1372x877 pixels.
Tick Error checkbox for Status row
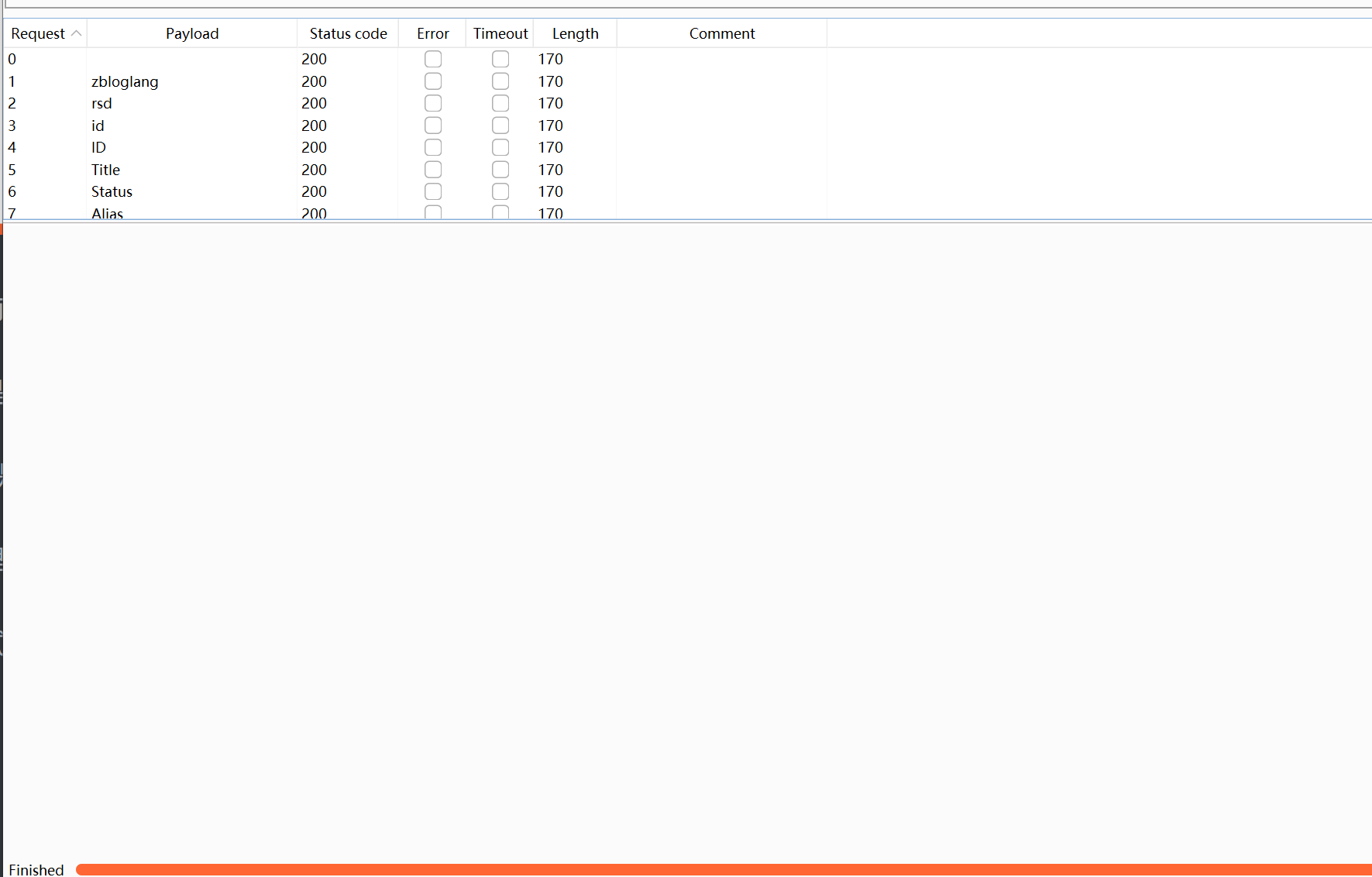(x=433, y=191)
